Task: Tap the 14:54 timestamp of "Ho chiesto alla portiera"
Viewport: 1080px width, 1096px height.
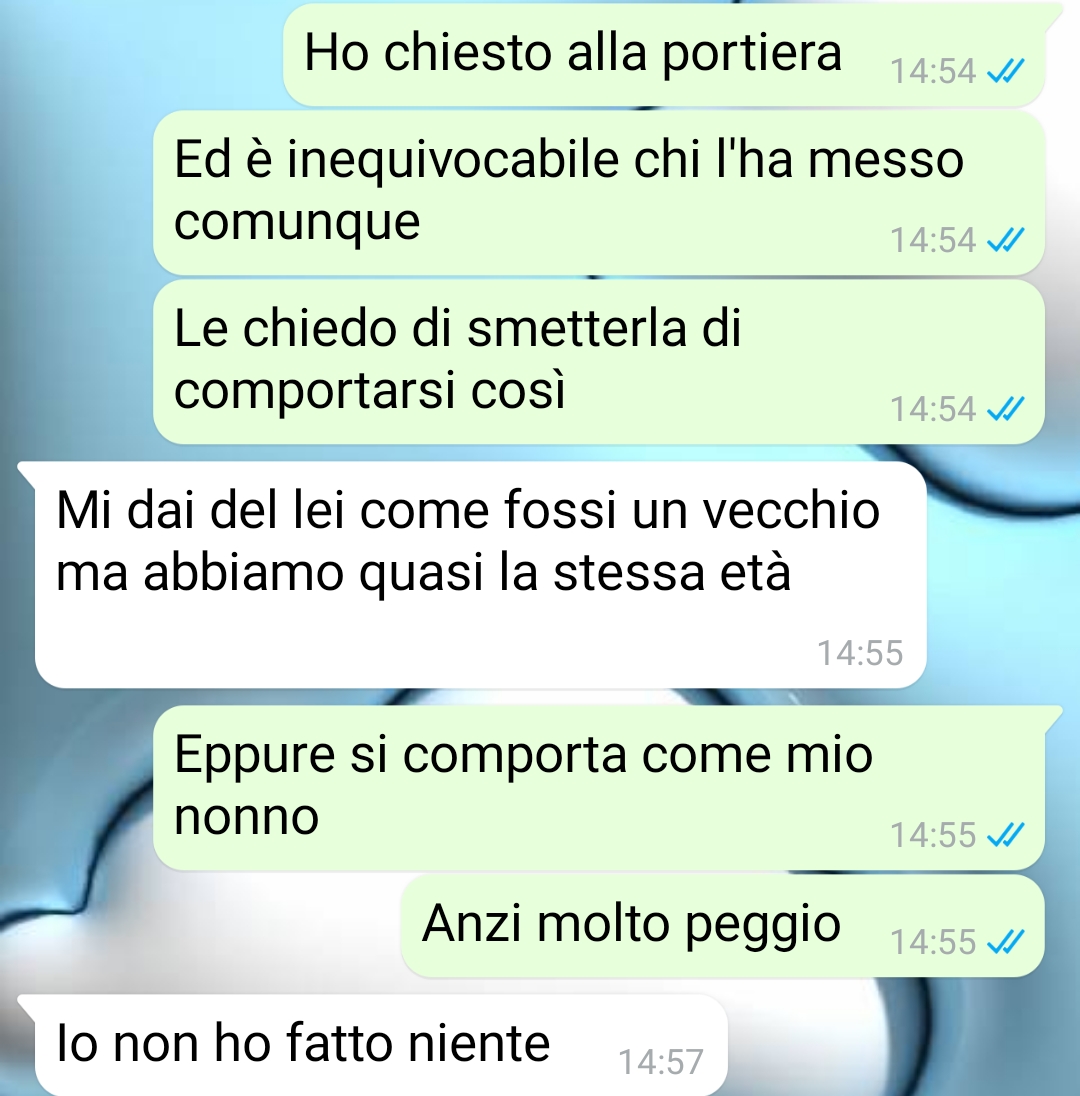Action: click(x=933, y=71)
